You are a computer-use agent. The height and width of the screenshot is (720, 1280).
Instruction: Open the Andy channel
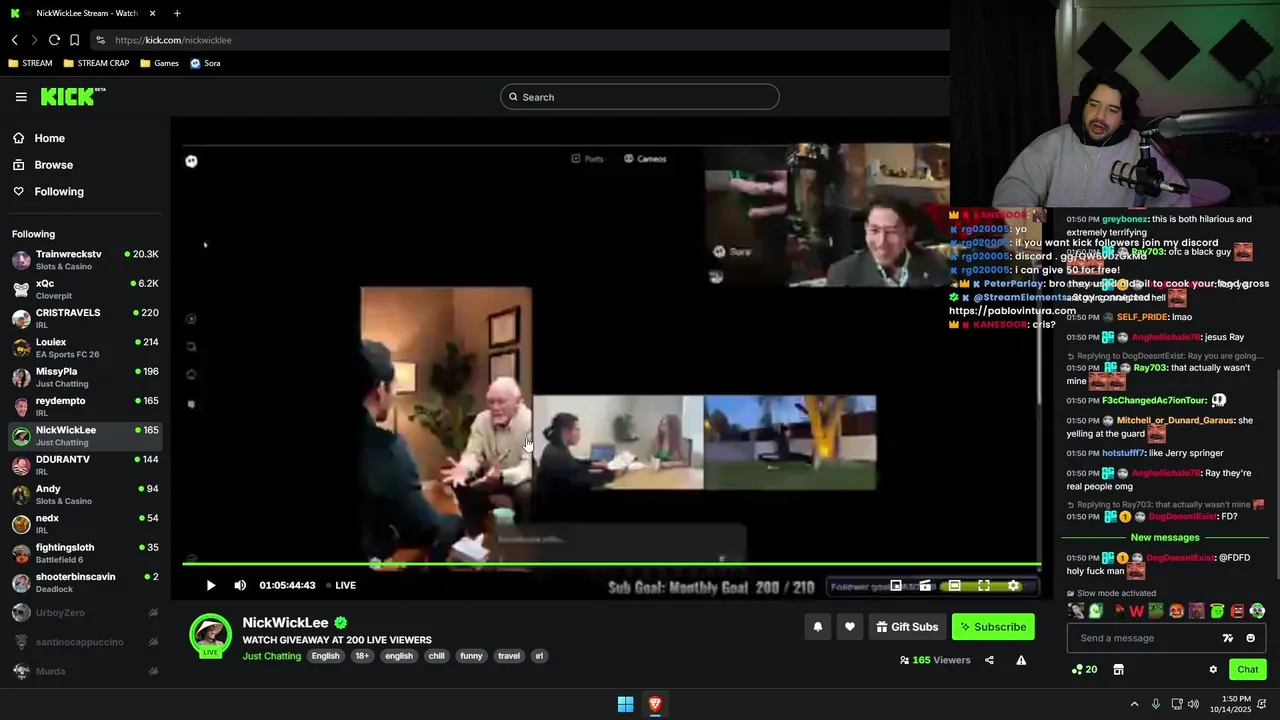[85, 494]
